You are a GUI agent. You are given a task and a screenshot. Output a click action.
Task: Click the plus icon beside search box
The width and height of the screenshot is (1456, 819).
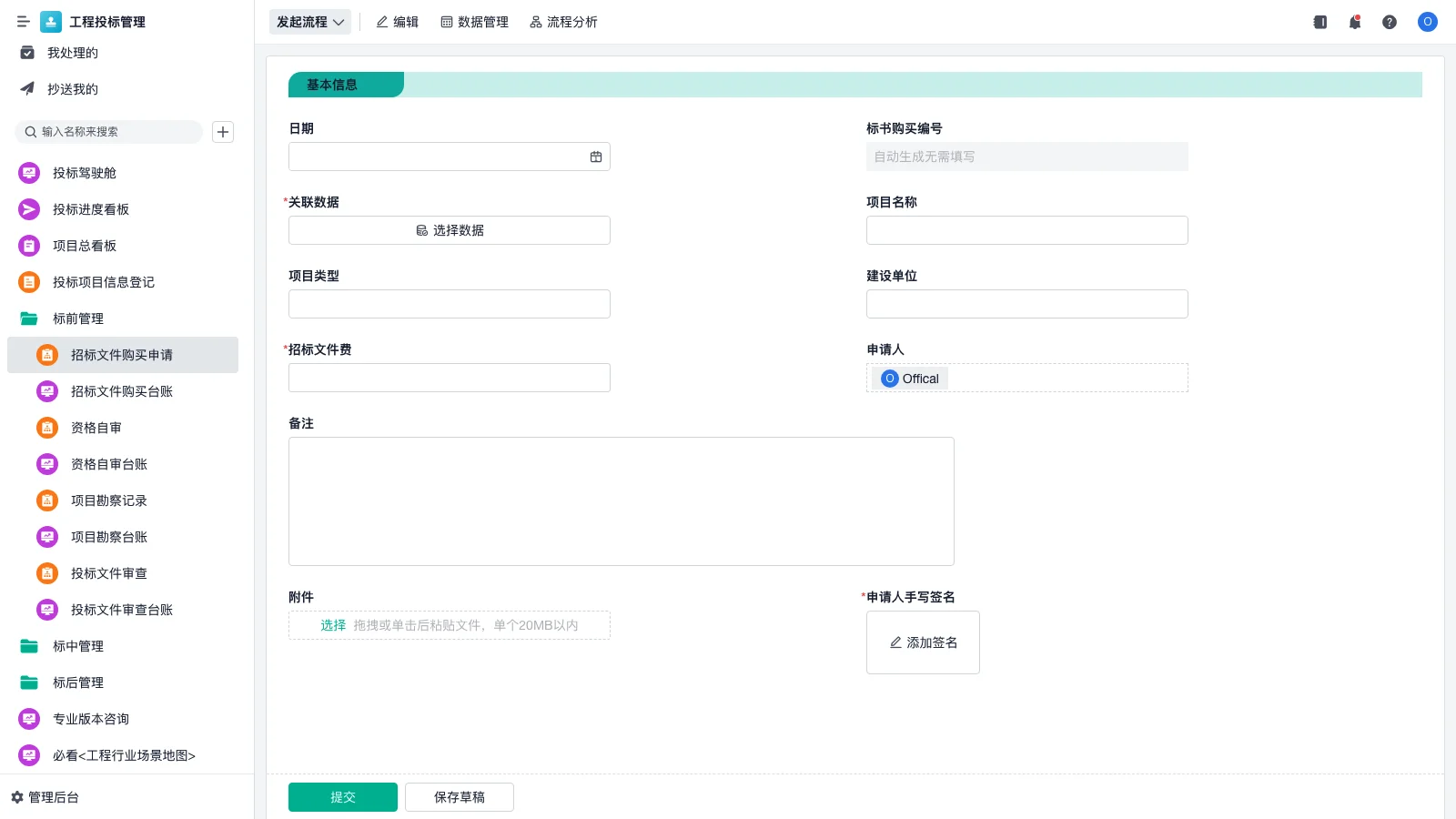coord(223,132)
